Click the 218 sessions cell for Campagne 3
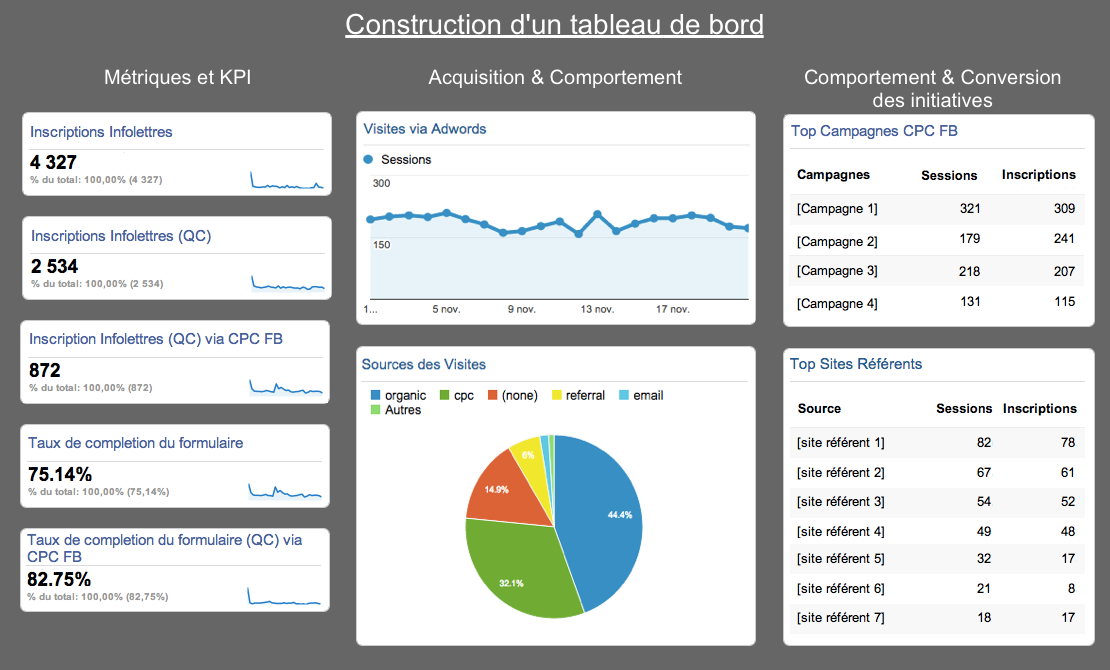1110x670 pixels. [x=970, y=271]
